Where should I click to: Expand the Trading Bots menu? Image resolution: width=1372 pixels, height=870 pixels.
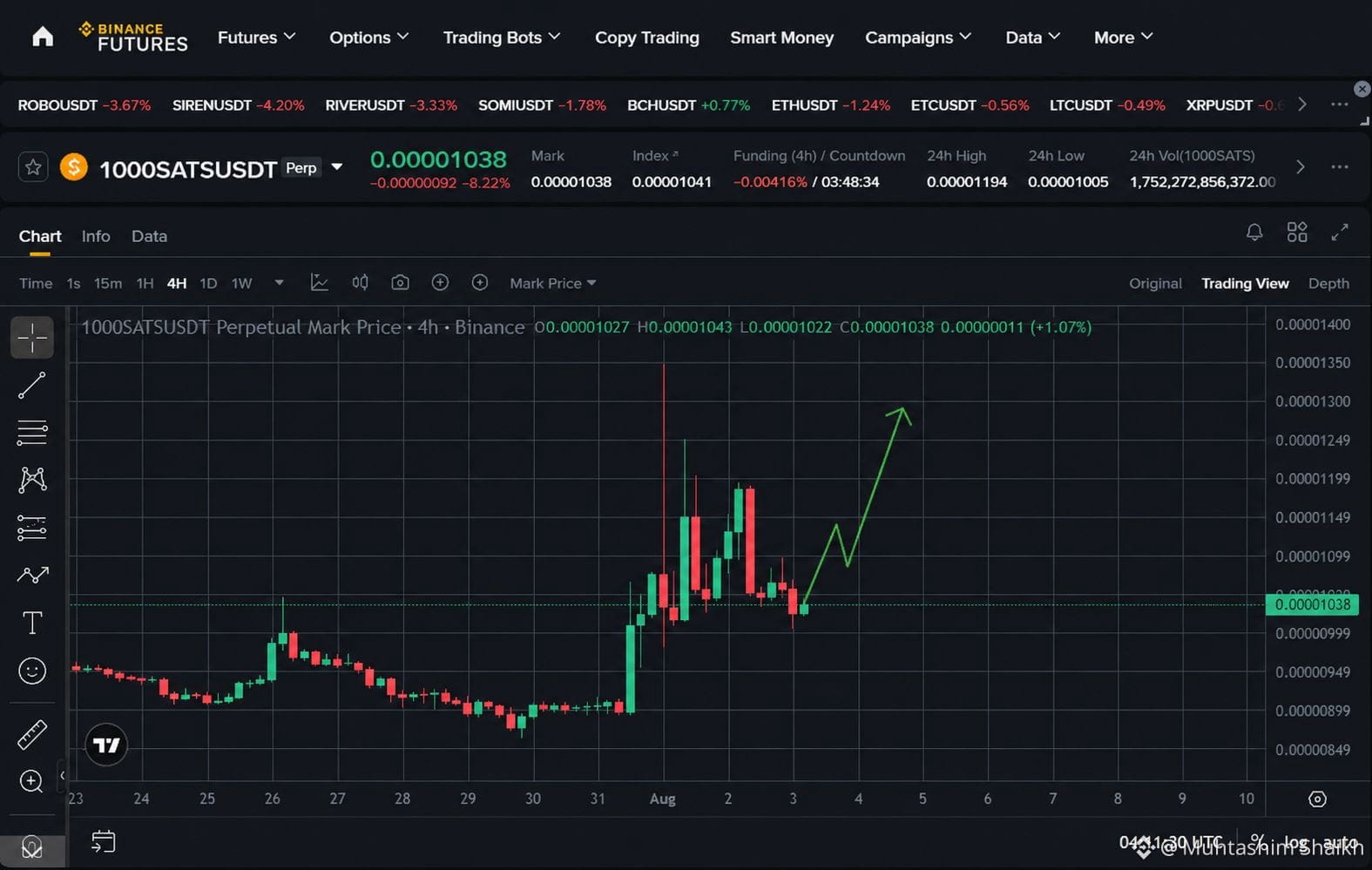pos(502,37)
